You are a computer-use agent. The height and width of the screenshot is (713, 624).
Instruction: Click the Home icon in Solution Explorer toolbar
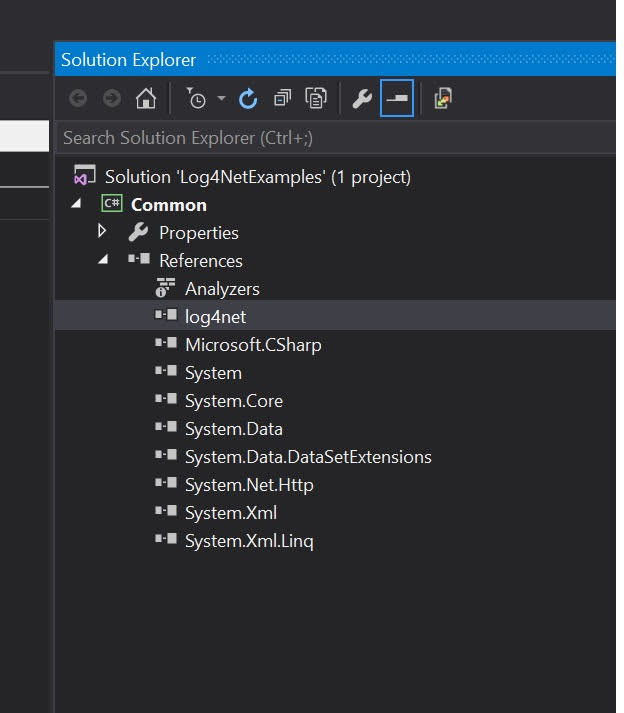tap(146, 98)
